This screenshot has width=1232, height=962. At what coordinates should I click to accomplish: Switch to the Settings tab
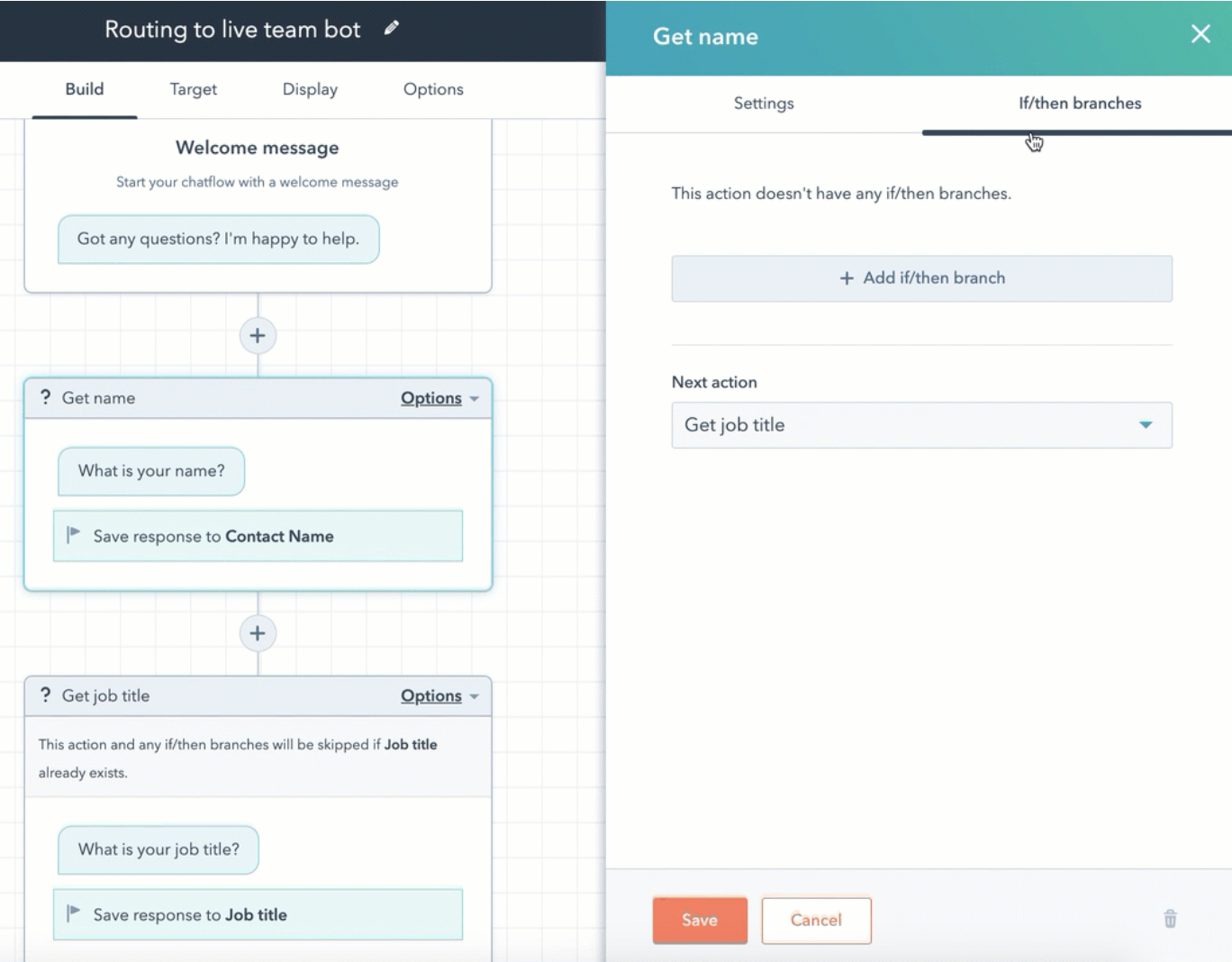764,104
